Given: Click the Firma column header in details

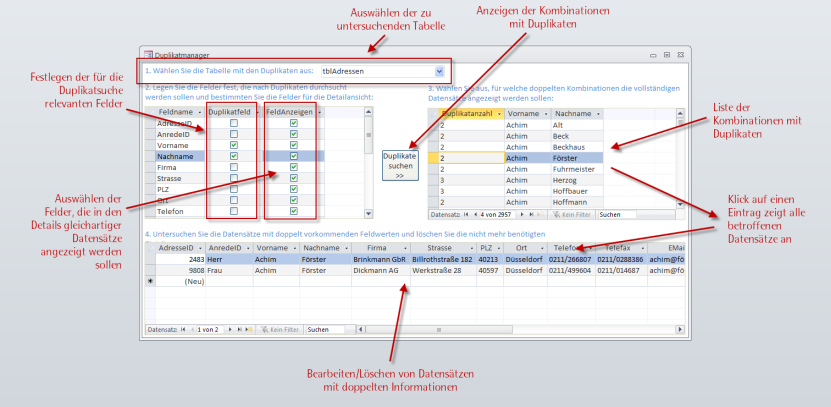Looking at the screenshot, I should [375, 247].
